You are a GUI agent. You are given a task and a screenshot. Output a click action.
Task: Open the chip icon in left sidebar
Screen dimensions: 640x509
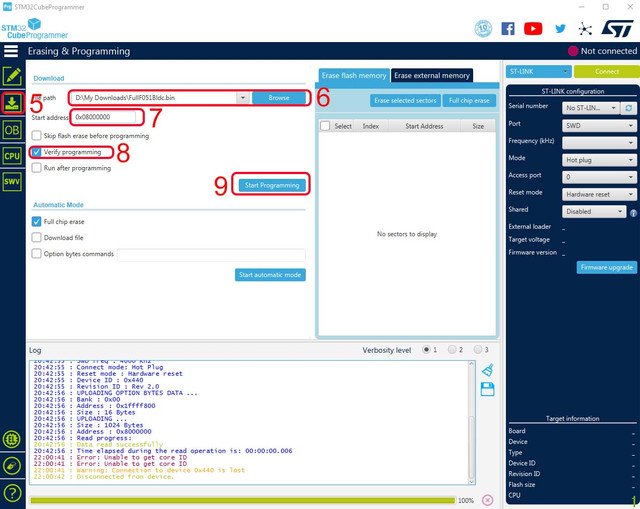(12, 440)
